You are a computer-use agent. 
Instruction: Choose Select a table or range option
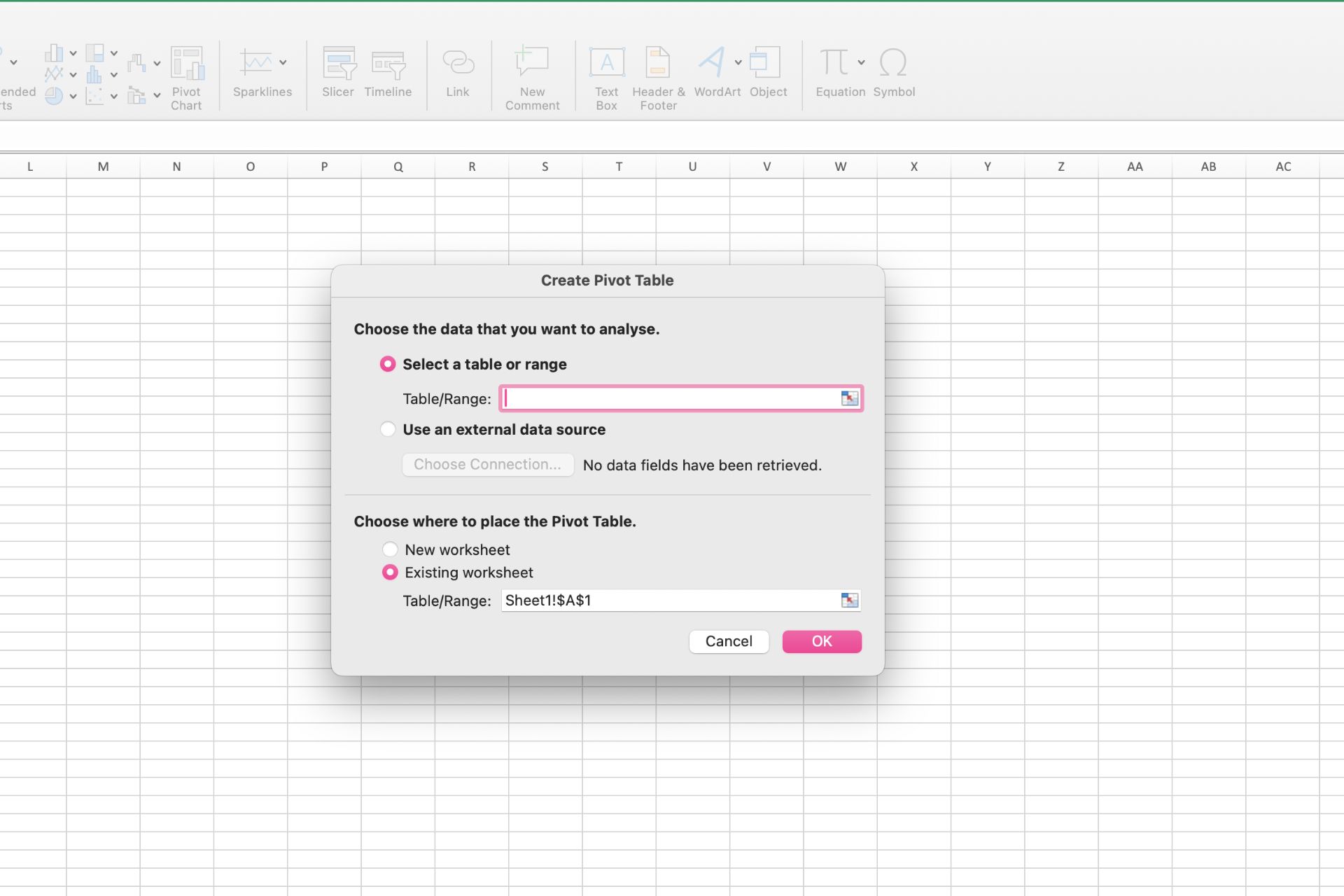point(388,364)
